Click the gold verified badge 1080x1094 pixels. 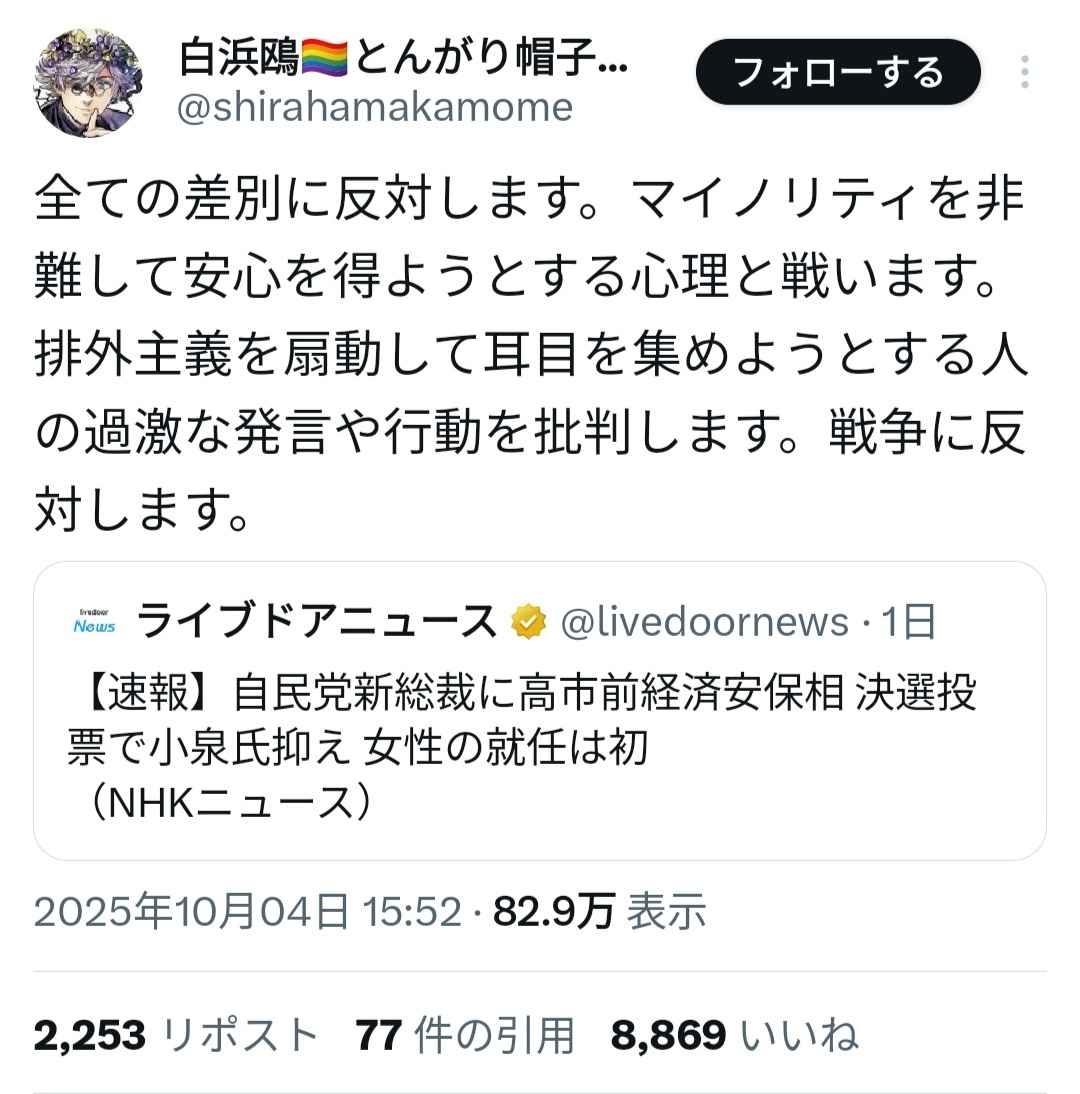pyautogui.click(x=529, y=621)
